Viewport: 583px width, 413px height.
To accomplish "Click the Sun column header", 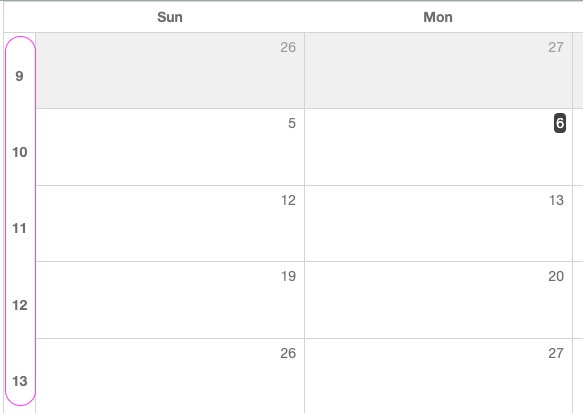I will tap(170, 17).
